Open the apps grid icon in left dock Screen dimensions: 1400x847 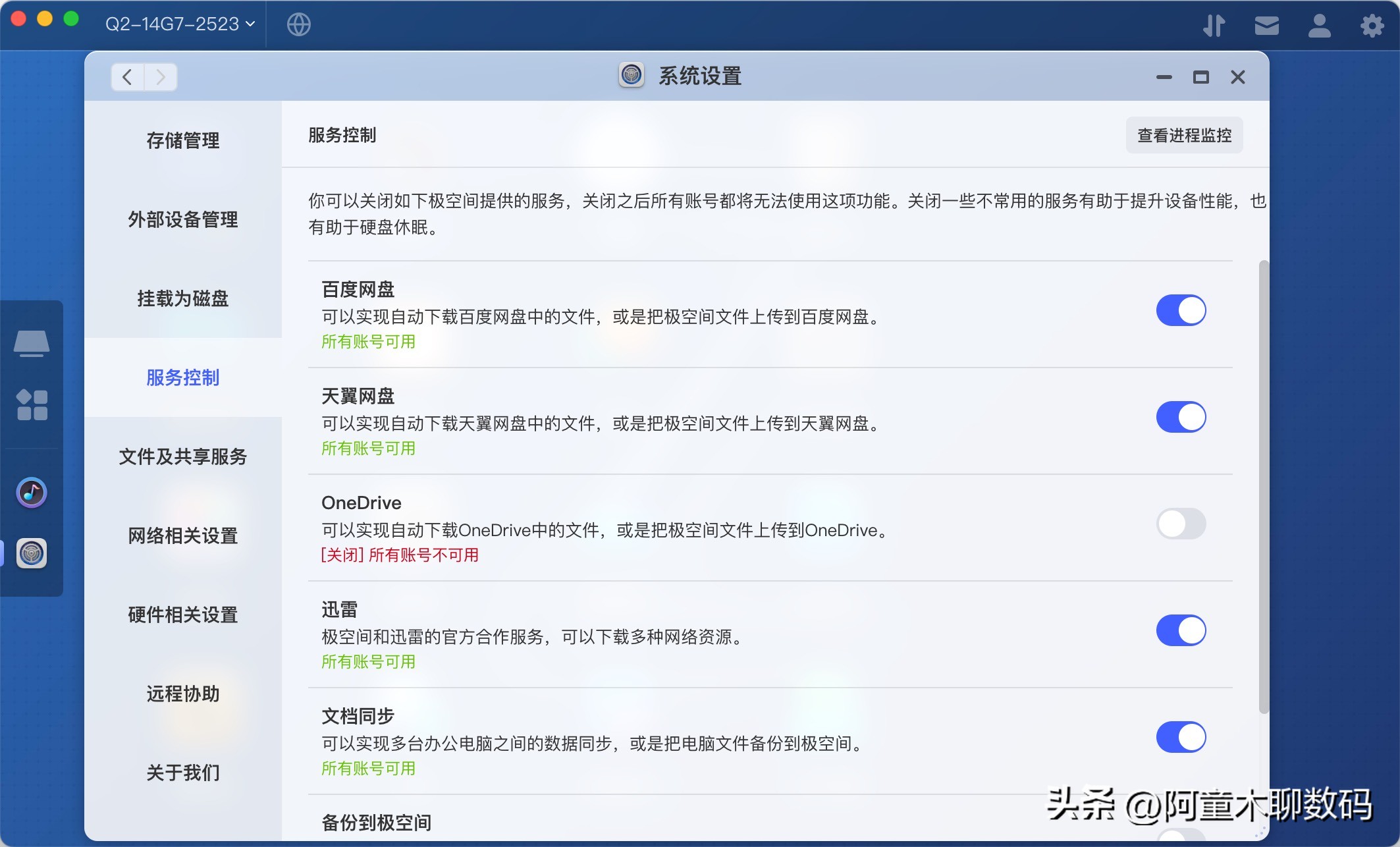[x=32, y=404]
